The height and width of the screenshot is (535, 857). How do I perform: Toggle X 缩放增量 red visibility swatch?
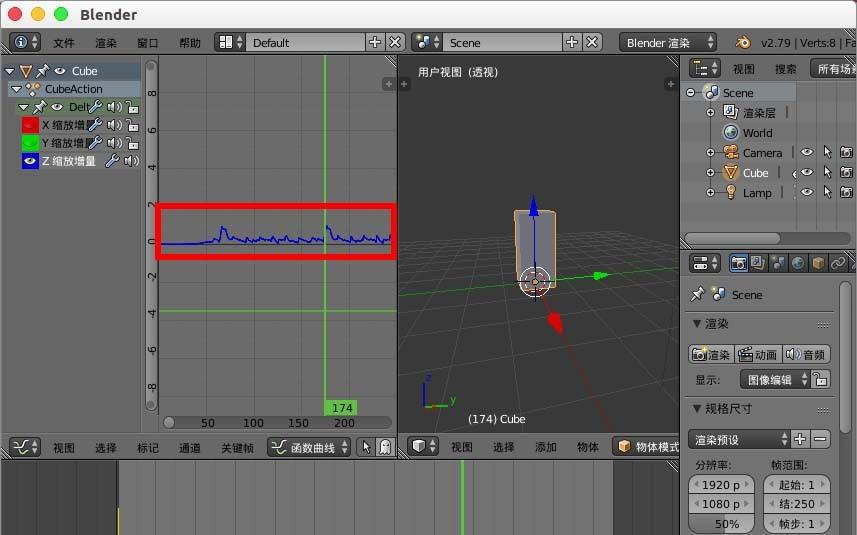click(30, 125)
